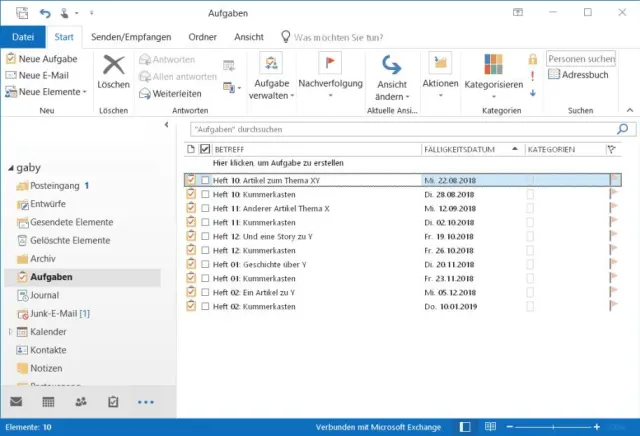Open the Datei tab

pos(23,37)
